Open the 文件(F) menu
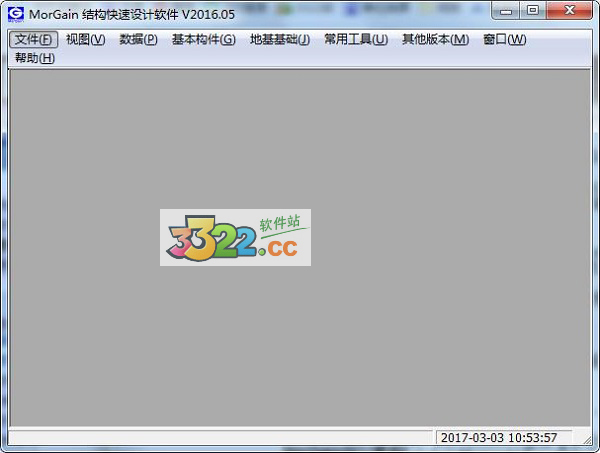The image size is (600, 453). (x=33, y=39)
